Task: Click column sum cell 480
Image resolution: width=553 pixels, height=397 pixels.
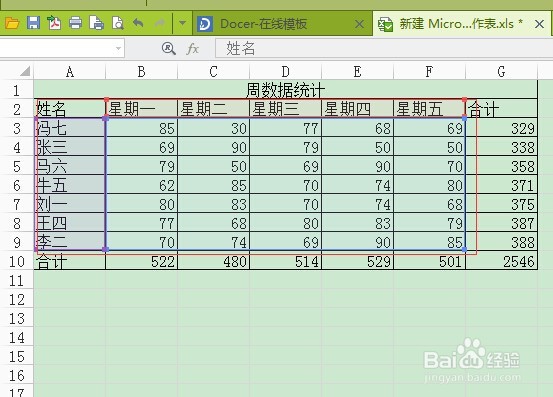Action: (x=213, y=261)
